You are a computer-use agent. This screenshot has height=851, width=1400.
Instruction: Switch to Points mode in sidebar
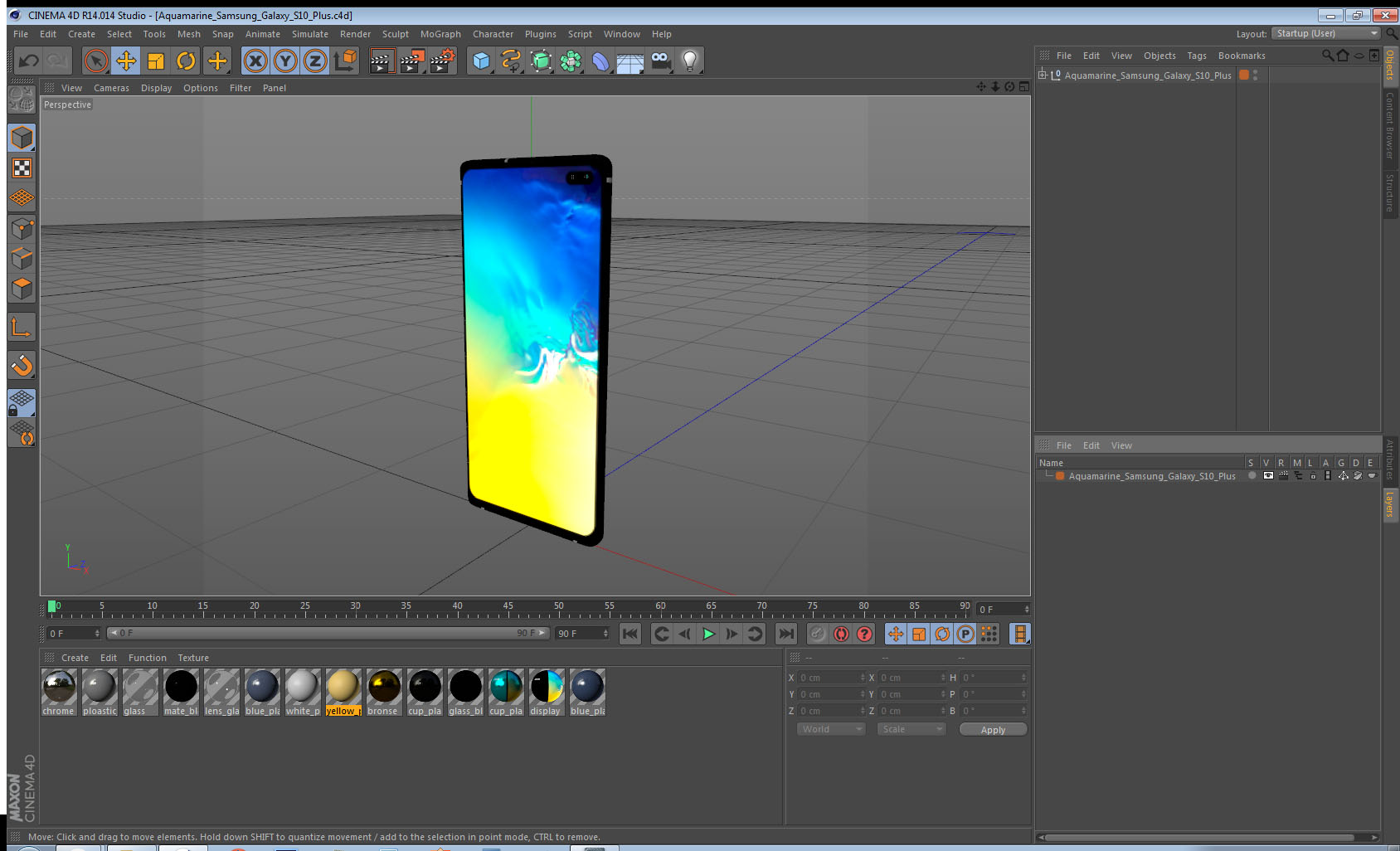pyautogui.click(x=22, y=228)
